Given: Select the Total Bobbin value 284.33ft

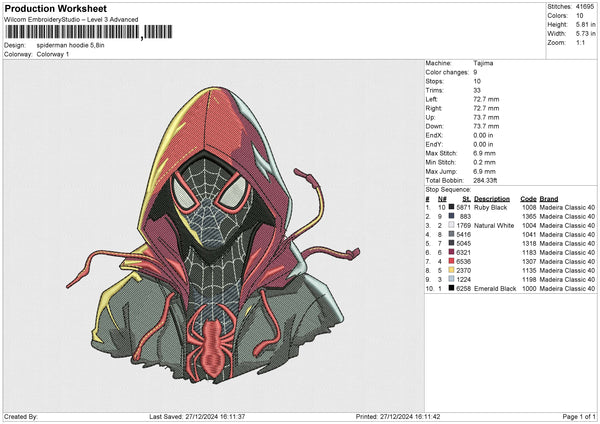Looking at the screenshot, I should coord(485,180).
